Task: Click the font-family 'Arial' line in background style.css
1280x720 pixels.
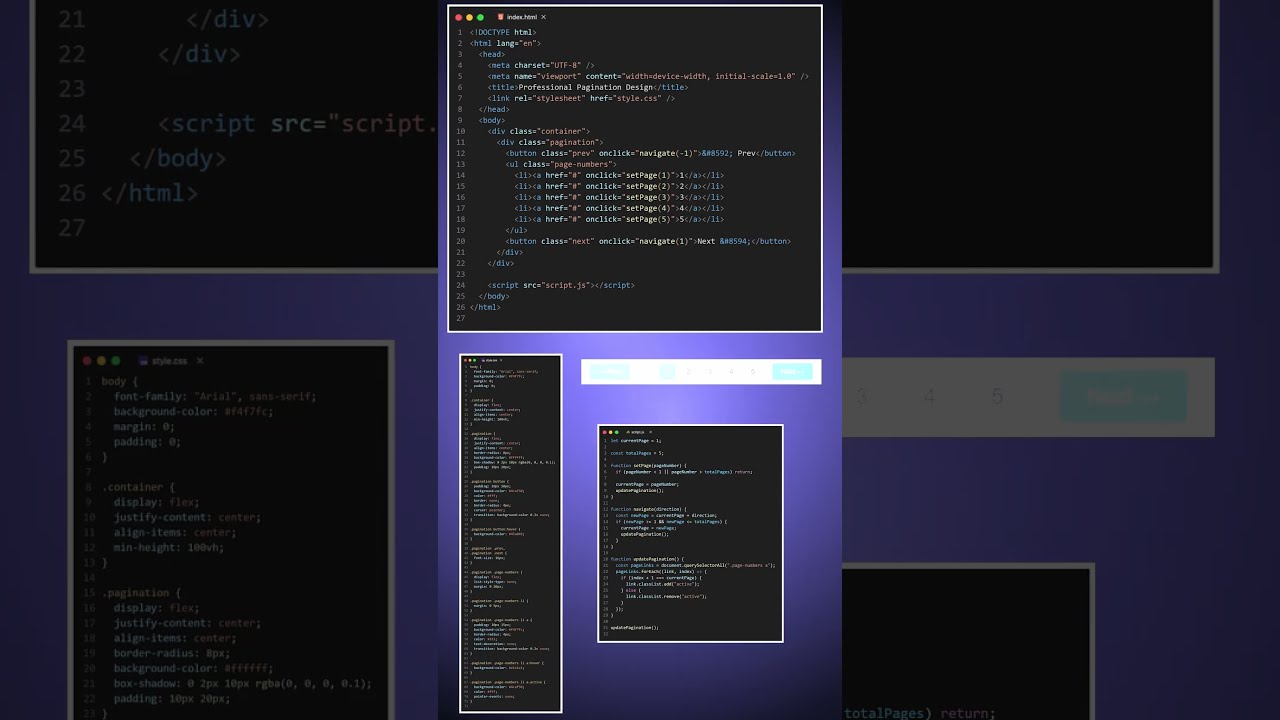Action: pyautogui.click(x=215, y=396)
